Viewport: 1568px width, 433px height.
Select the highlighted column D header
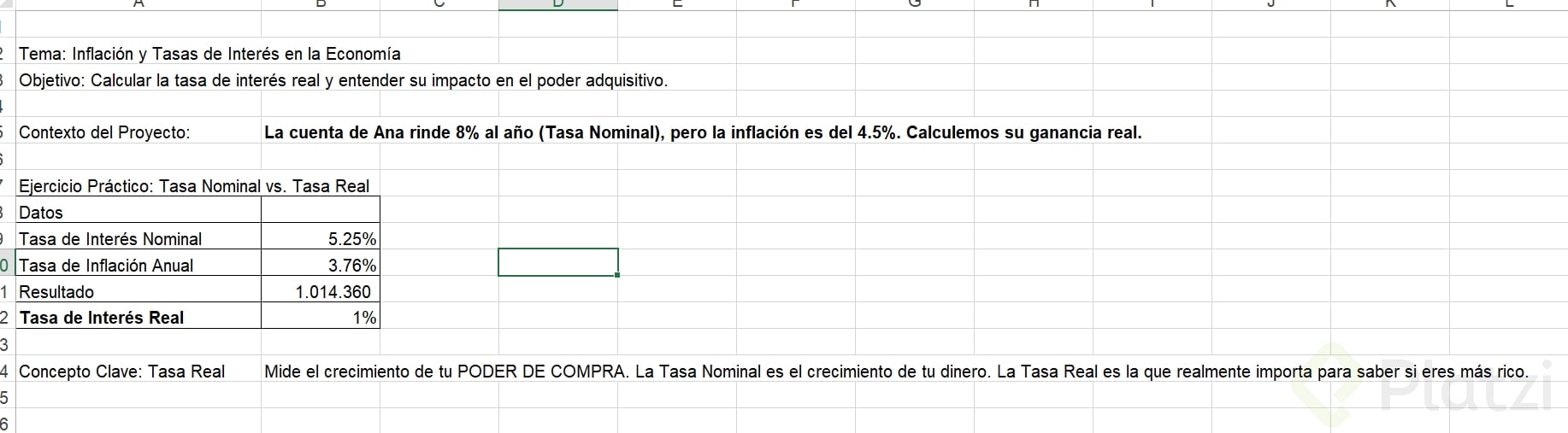(557, 4)
